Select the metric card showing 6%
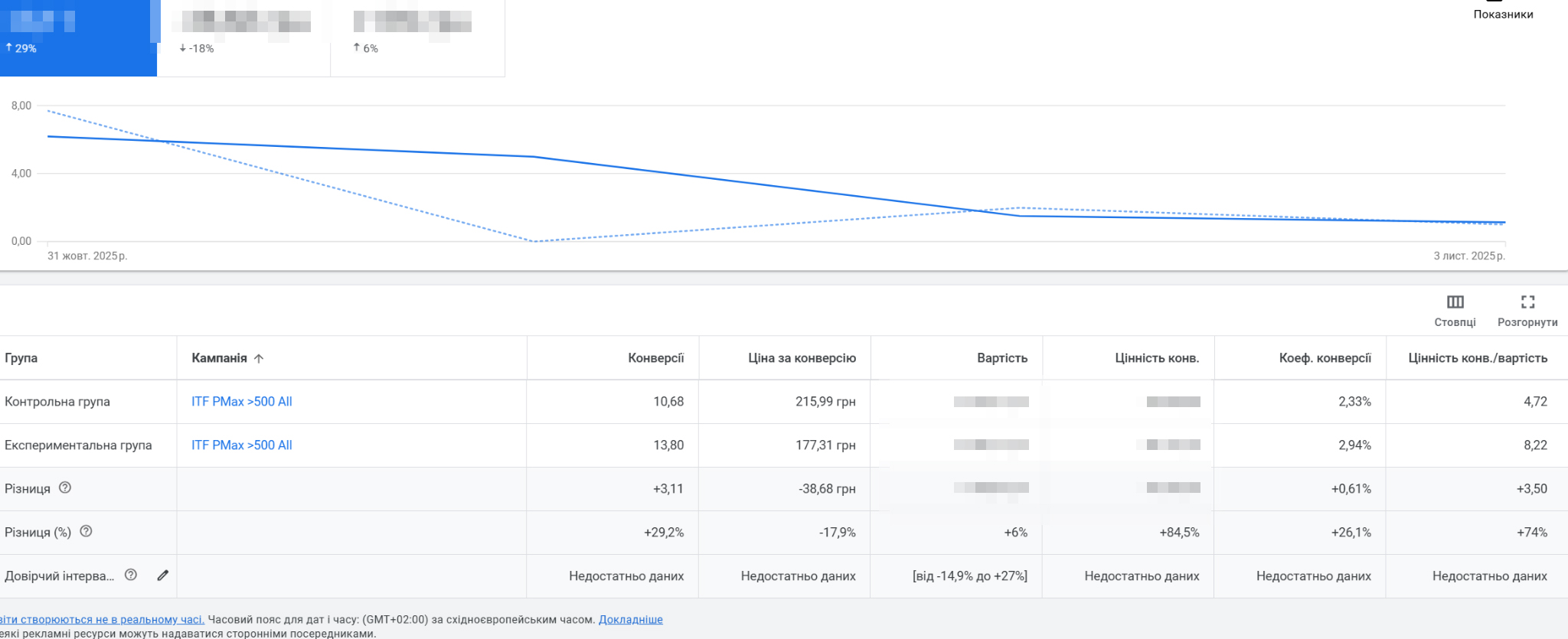 point(417,38)
